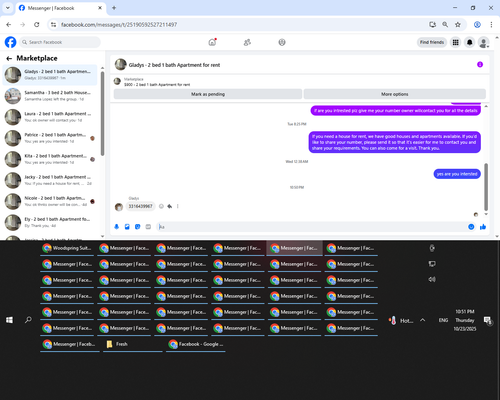Select the Jacky conversation
This screenshot has height=400, width=500.
coord(50,180)
